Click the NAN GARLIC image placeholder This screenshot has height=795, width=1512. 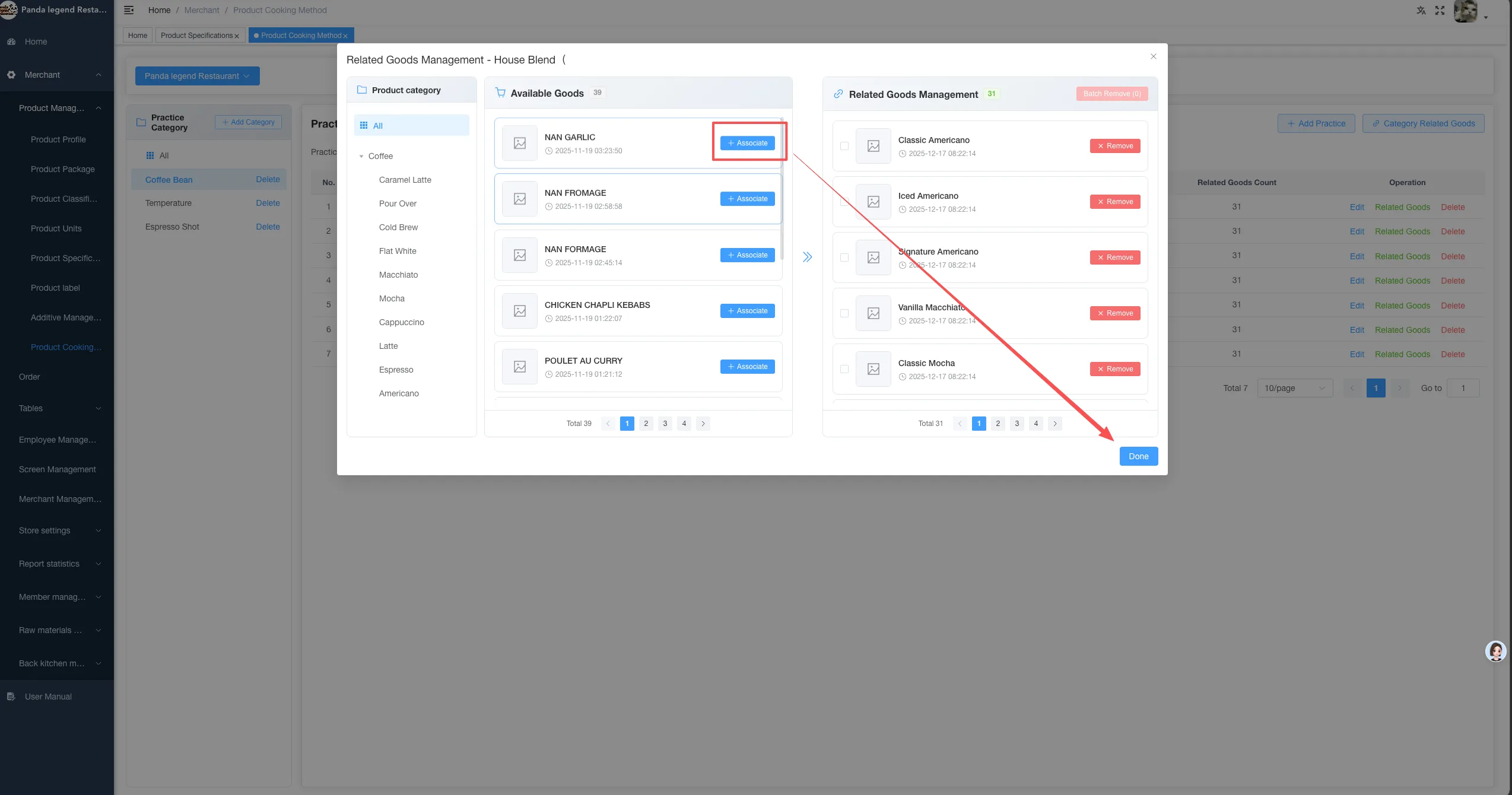[519, 143]
